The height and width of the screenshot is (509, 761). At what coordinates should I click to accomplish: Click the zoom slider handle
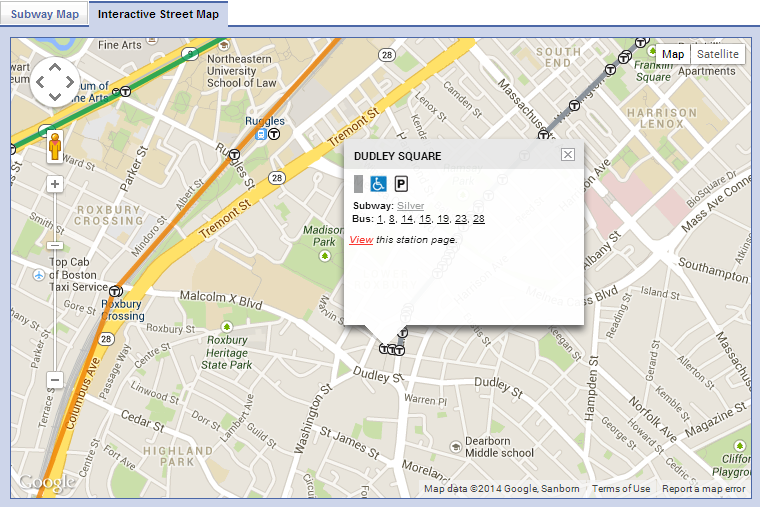coord(55,246)
